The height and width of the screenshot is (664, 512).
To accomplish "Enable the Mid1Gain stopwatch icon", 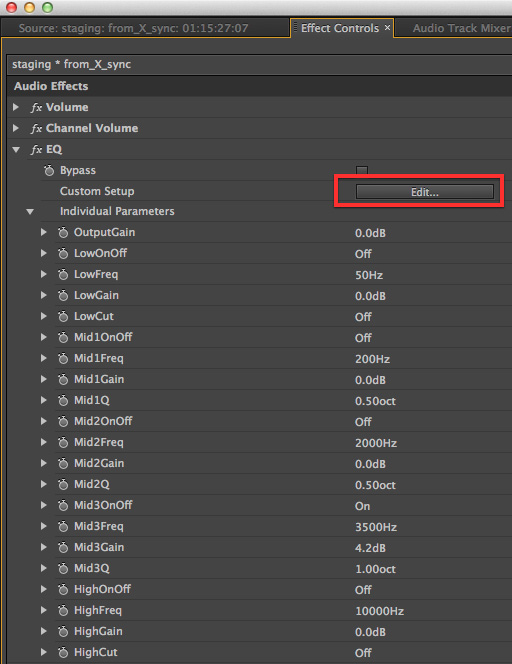I will point(63,379).
